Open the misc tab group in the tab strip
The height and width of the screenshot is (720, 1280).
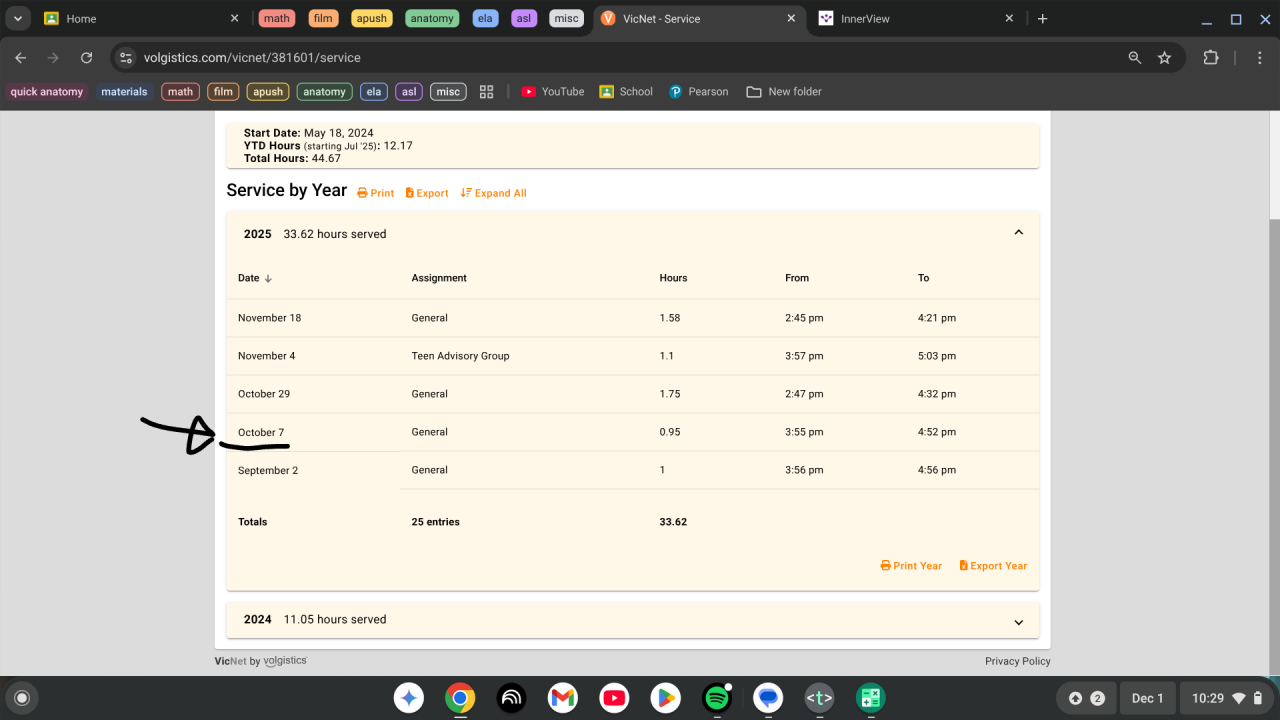pos(566,18)
